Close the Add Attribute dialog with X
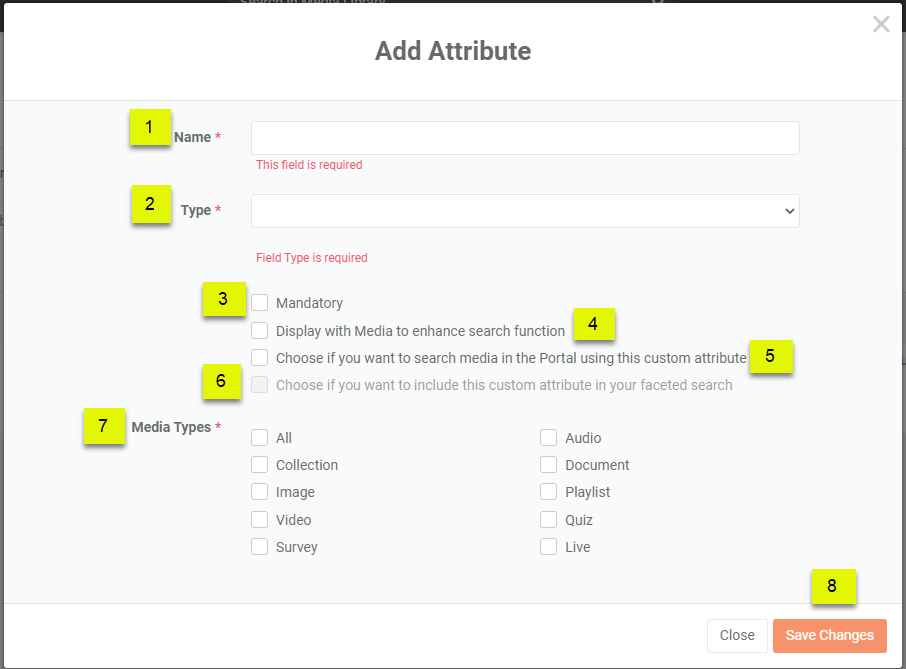This screenshot has width=906, height=669. pyautogui.click(x=880, y=24)
